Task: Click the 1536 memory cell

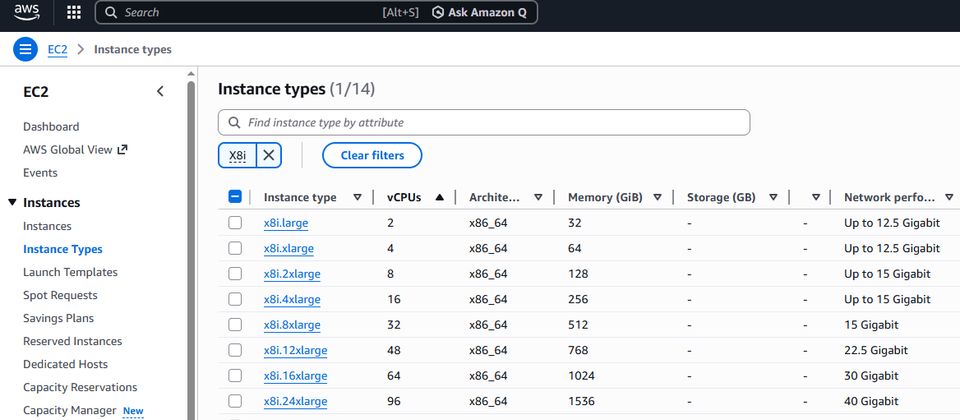Action: coord(581,402)
